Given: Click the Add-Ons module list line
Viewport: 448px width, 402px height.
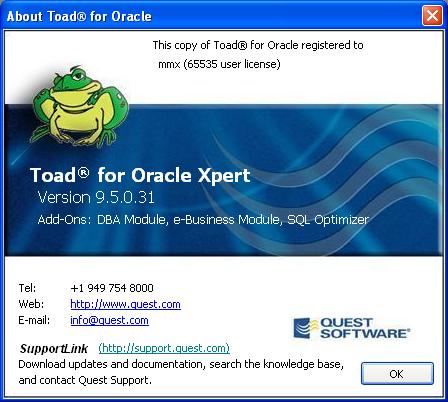Looking at the screenshot, I should (203, 220).
